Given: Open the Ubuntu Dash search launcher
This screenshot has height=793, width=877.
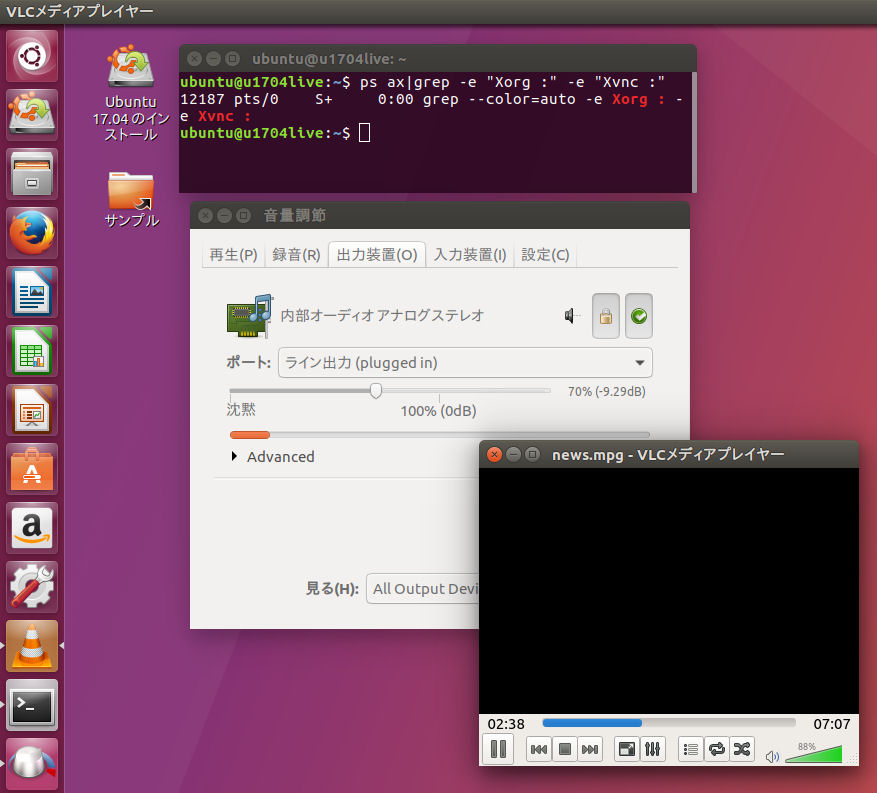Looking at the screenshot, I should click(32, 56).
